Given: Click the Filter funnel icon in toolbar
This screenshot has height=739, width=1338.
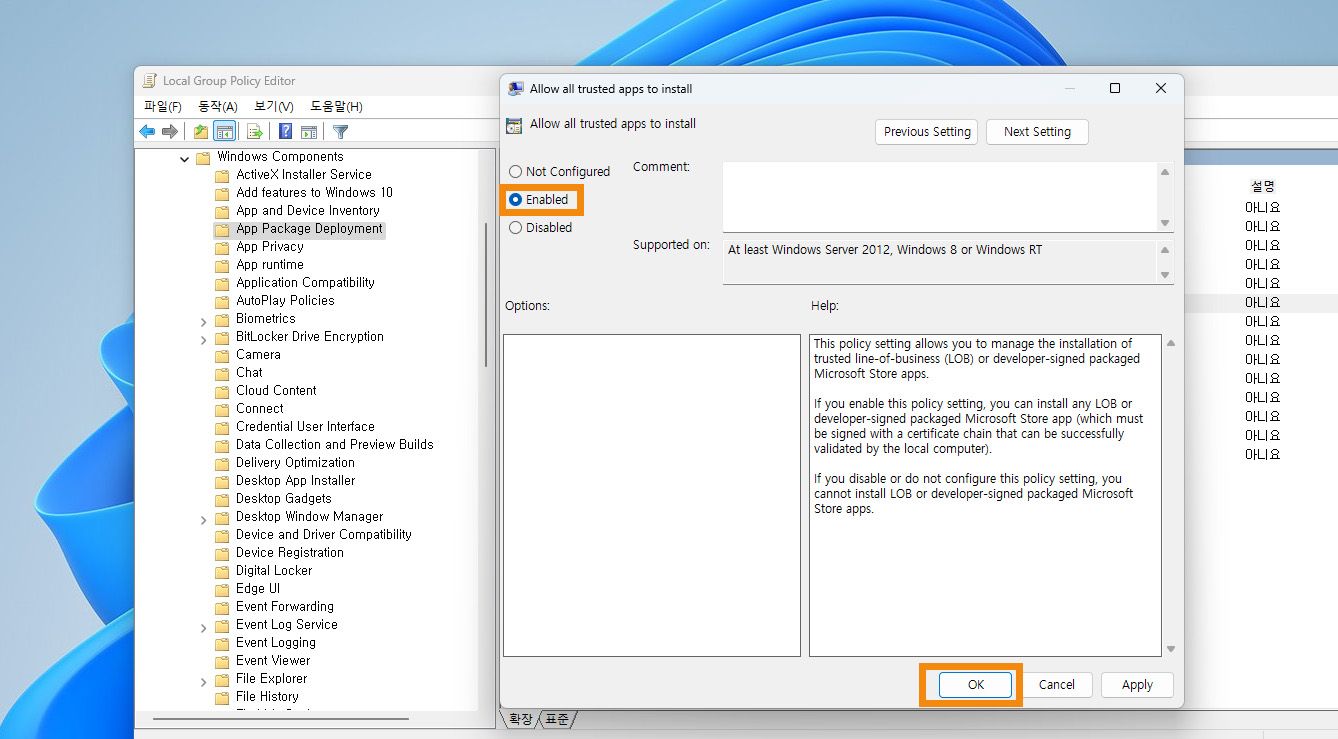Looking at the screenshot, I should point(340,131).
